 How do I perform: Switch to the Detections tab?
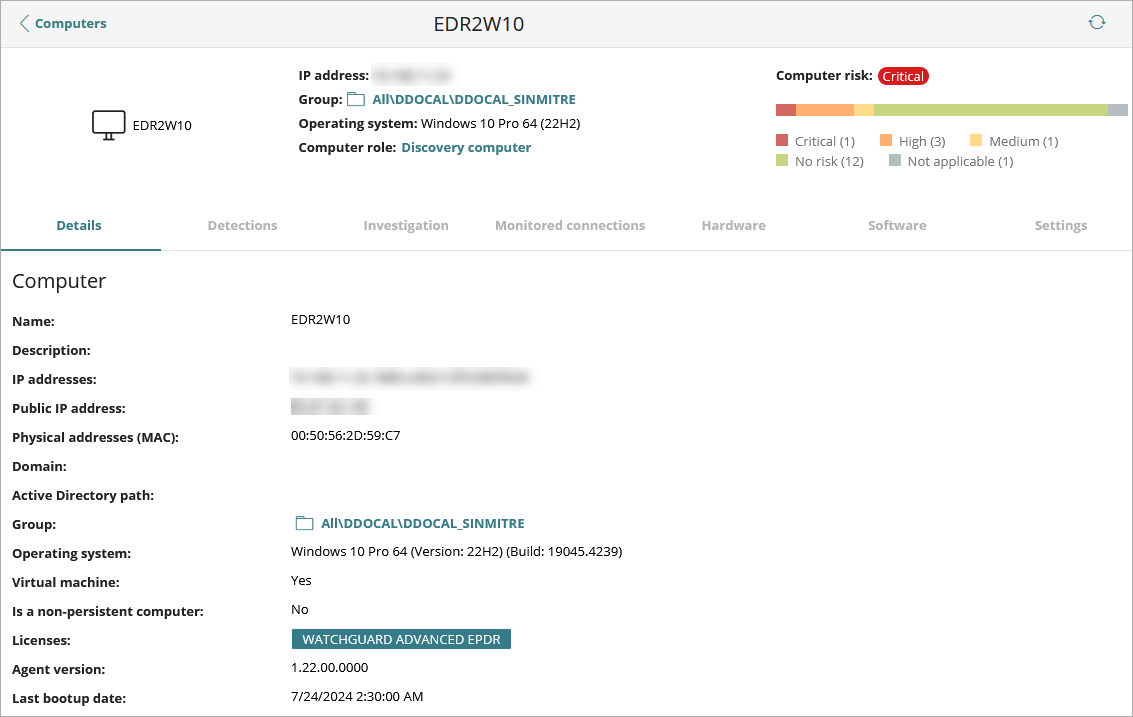242,225
